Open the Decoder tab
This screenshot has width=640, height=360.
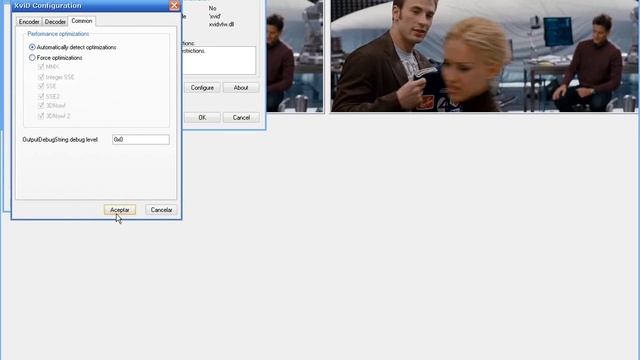click(55, 22)
